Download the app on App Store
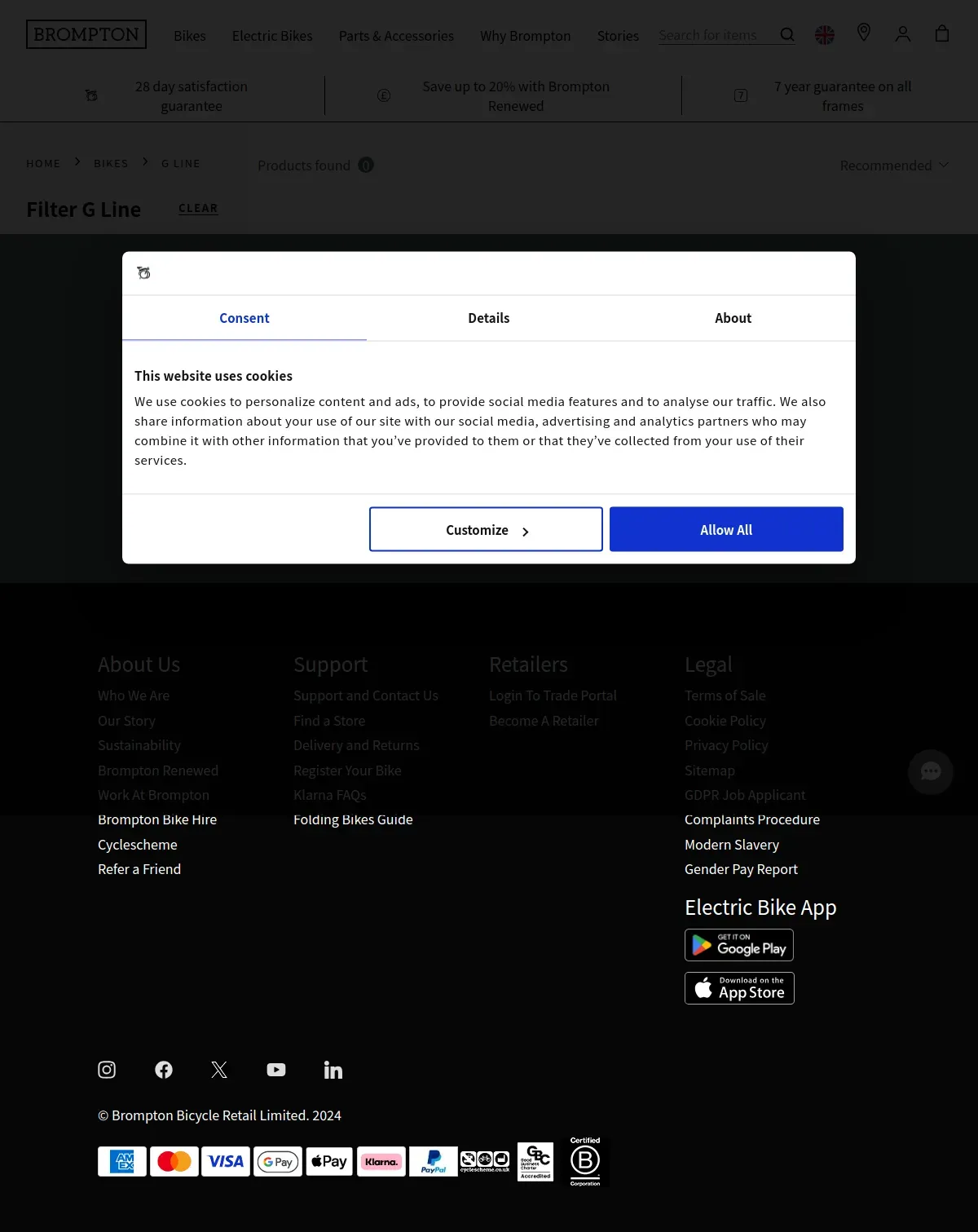 (x=739, y=988)
